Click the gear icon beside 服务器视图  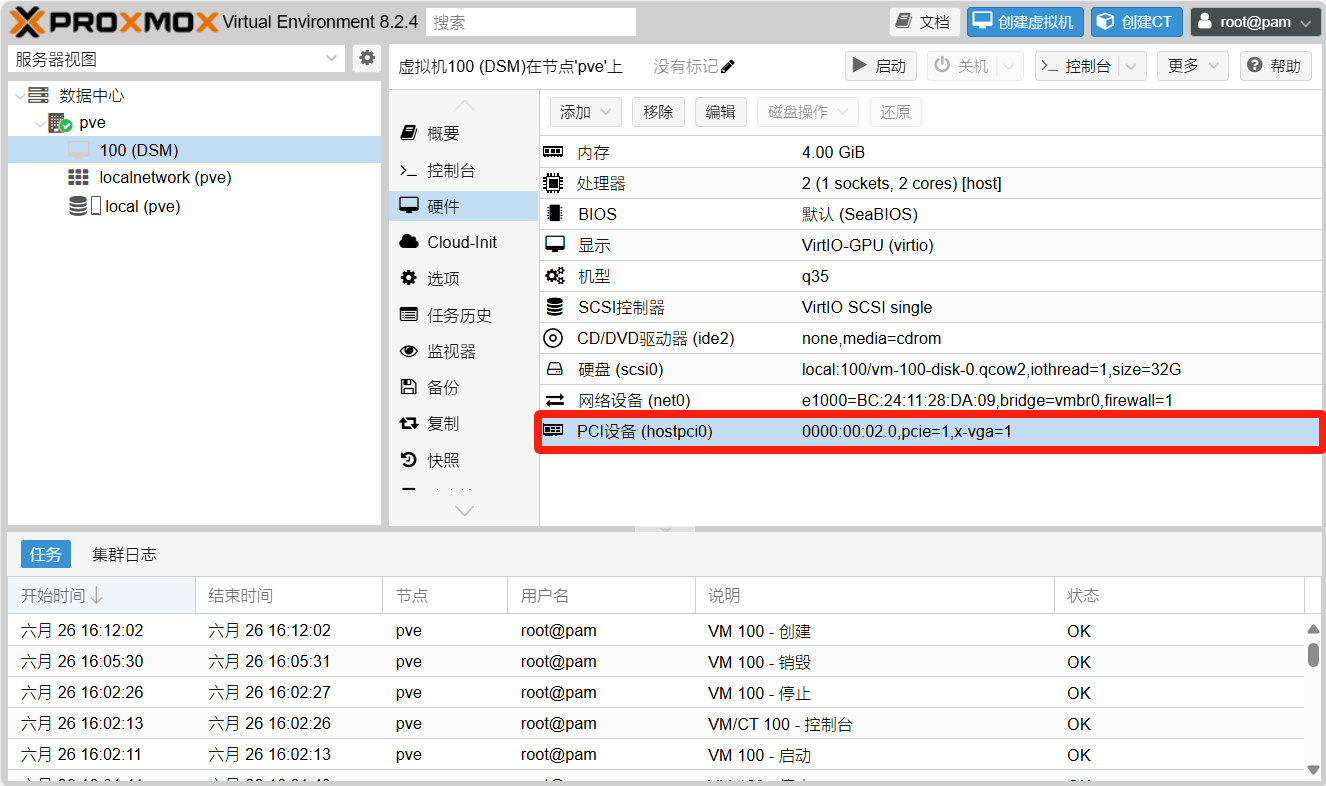click(x=367, y=58)
